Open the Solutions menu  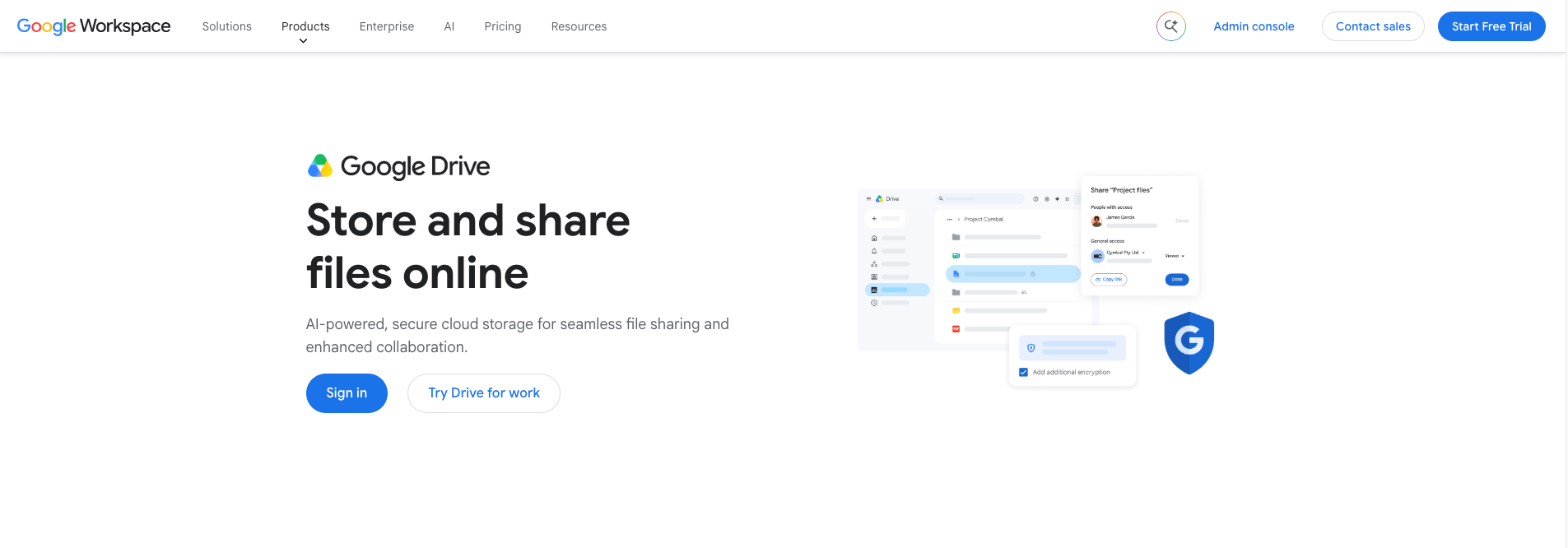pos(227,26)
